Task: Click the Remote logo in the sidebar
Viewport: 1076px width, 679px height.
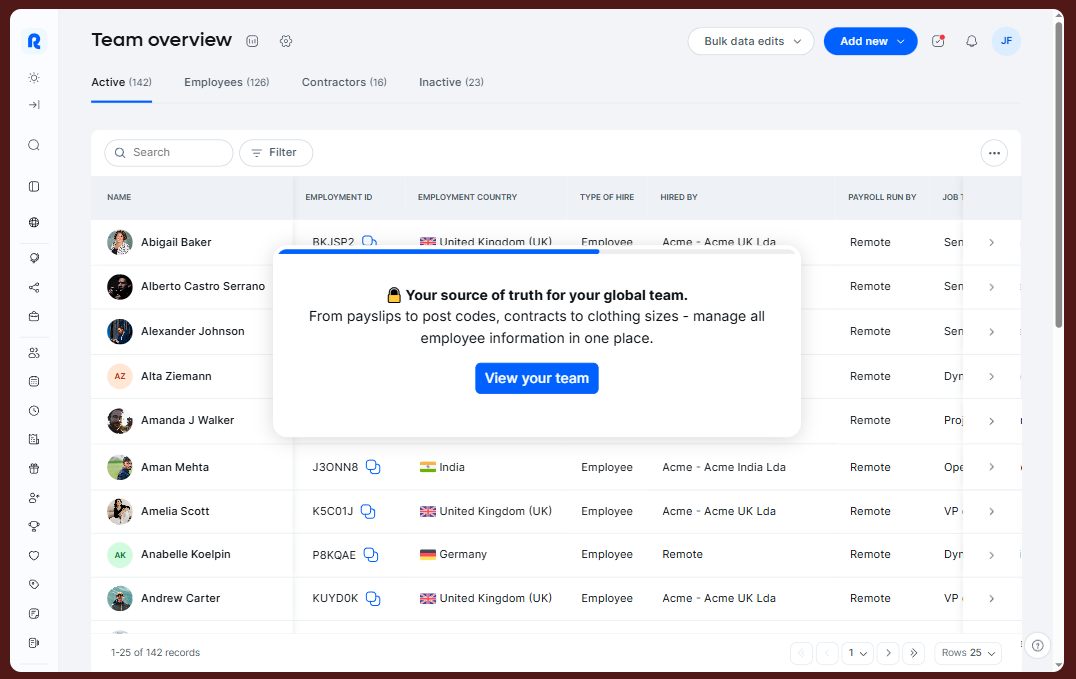Action: (x=34, y=41)
